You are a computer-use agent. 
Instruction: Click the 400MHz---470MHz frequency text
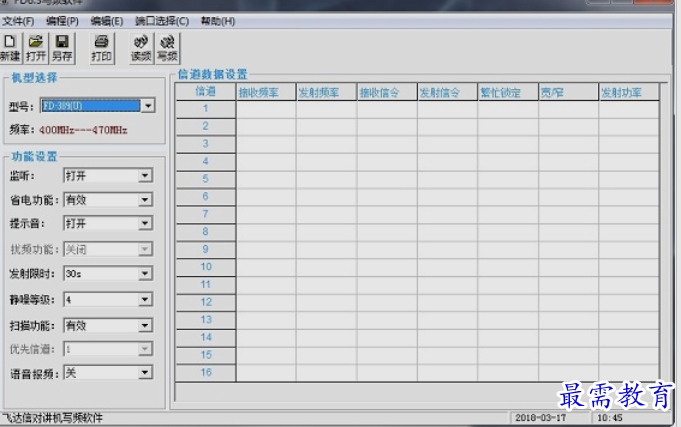(x=83, y=130)
